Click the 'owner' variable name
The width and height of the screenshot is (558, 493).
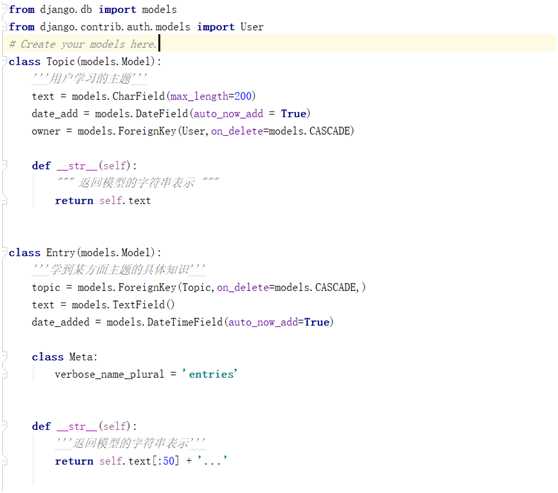pyautogui.click(x=46, y=131)
